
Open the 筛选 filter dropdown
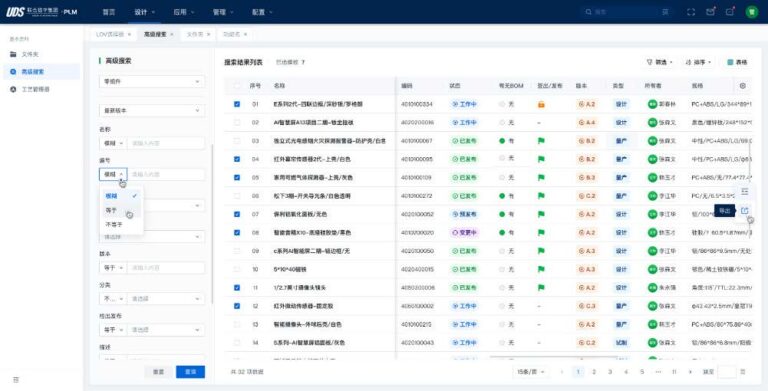coord(659,62)
